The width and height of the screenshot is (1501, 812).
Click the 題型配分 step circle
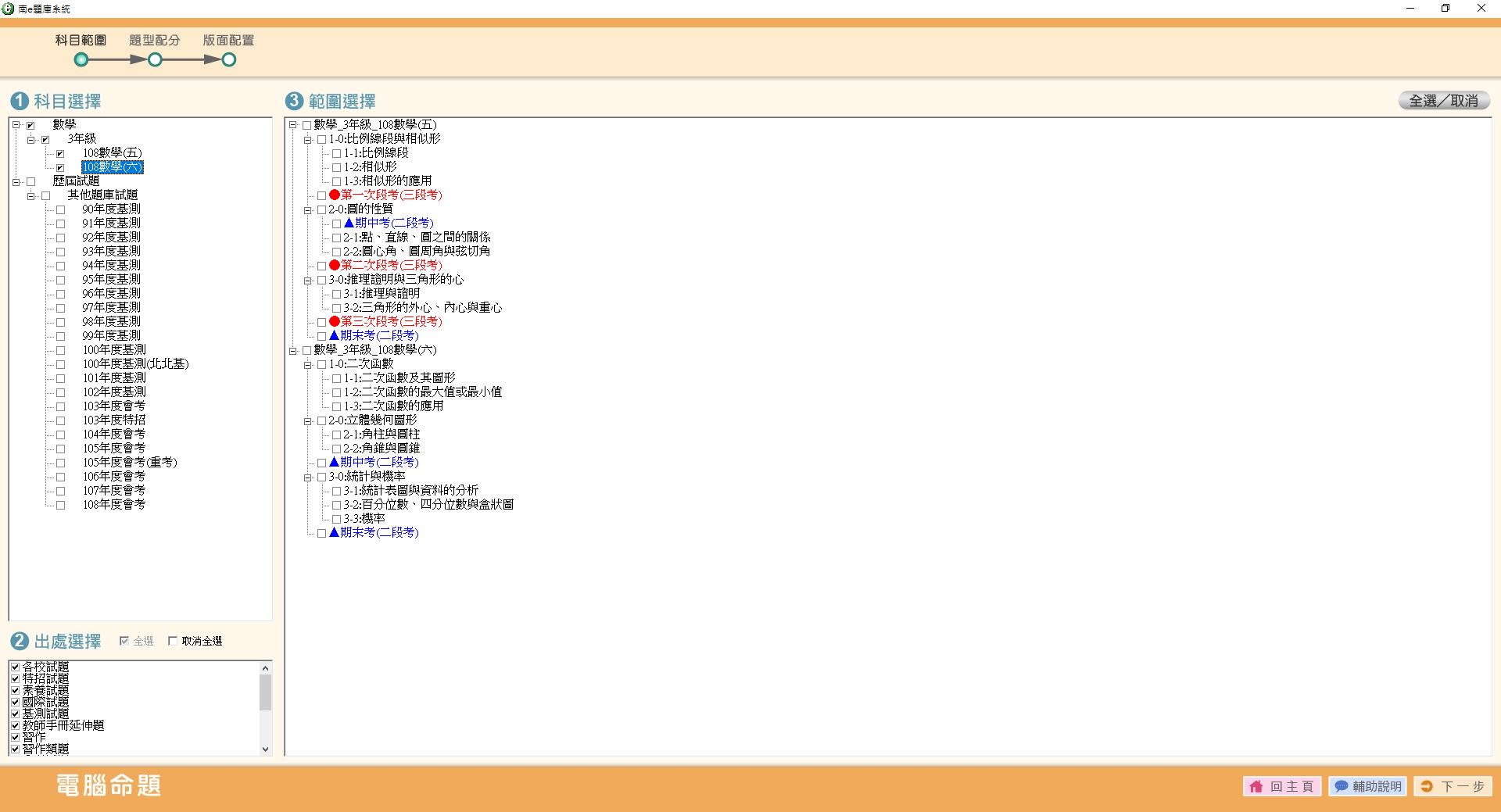155,60
